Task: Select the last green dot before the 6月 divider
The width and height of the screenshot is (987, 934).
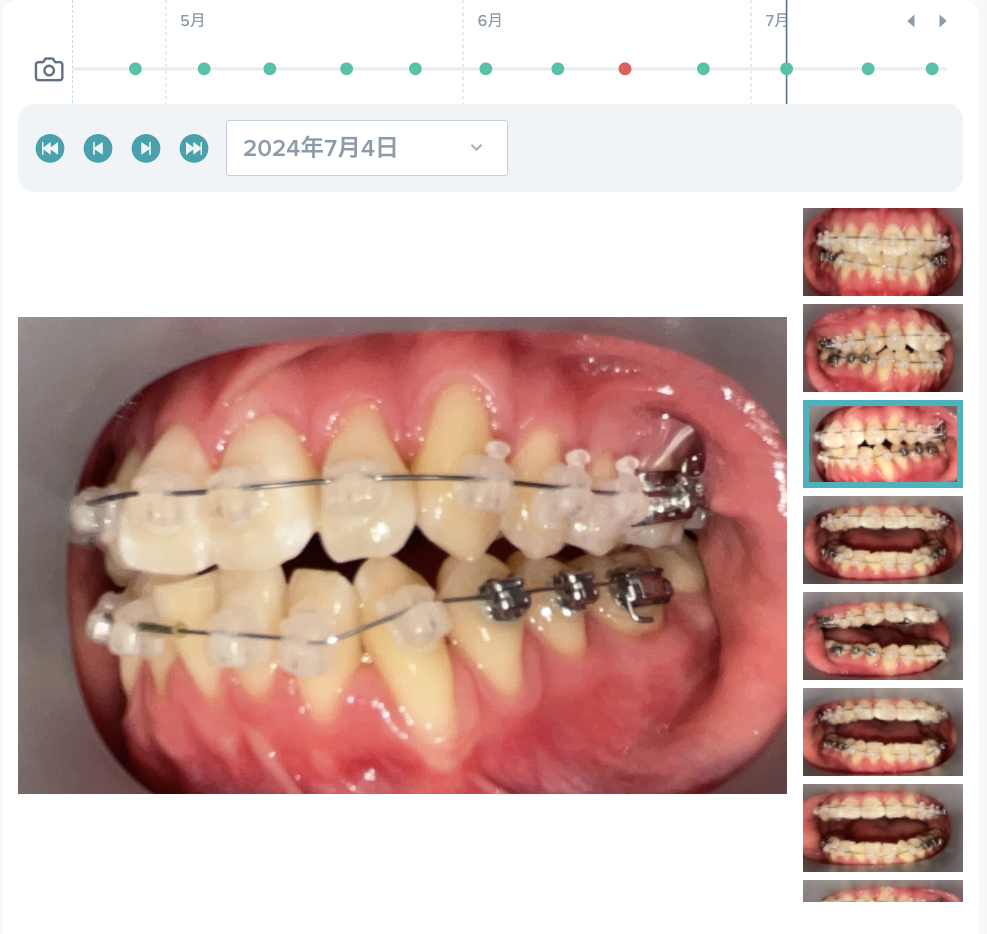Action: pyautogui.click(x=415, y=69)
